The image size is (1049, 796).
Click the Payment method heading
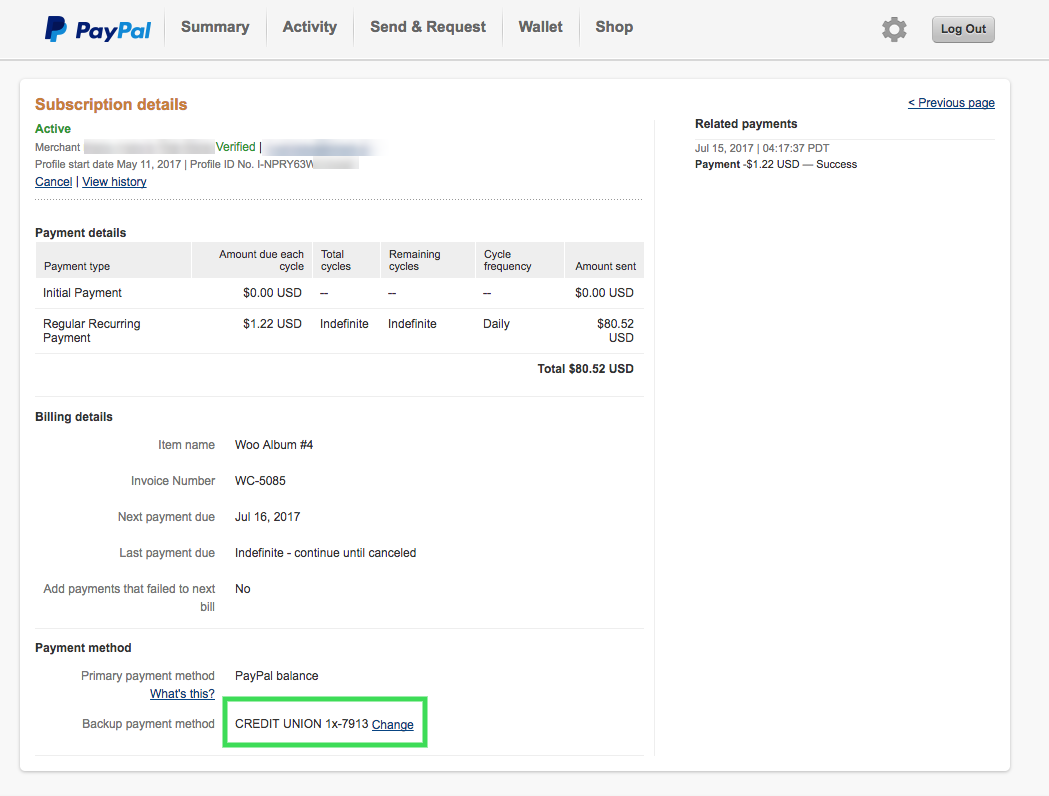tap(83, 648)
